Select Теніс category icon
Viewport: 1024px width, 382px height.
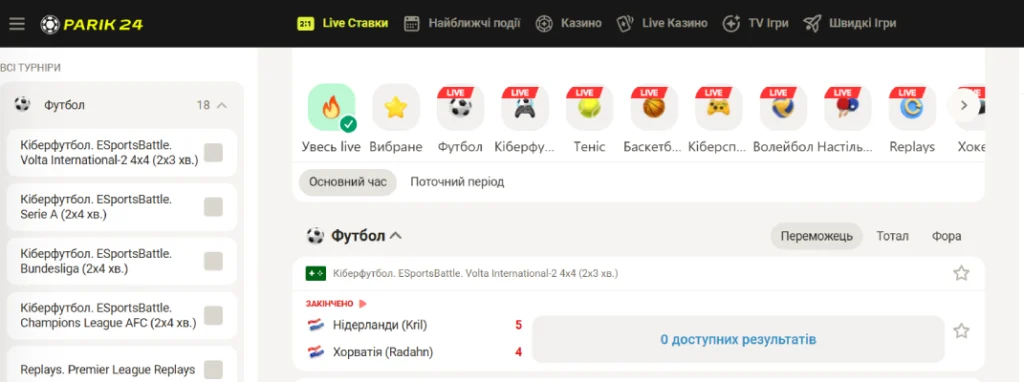[x=590, y=107]
